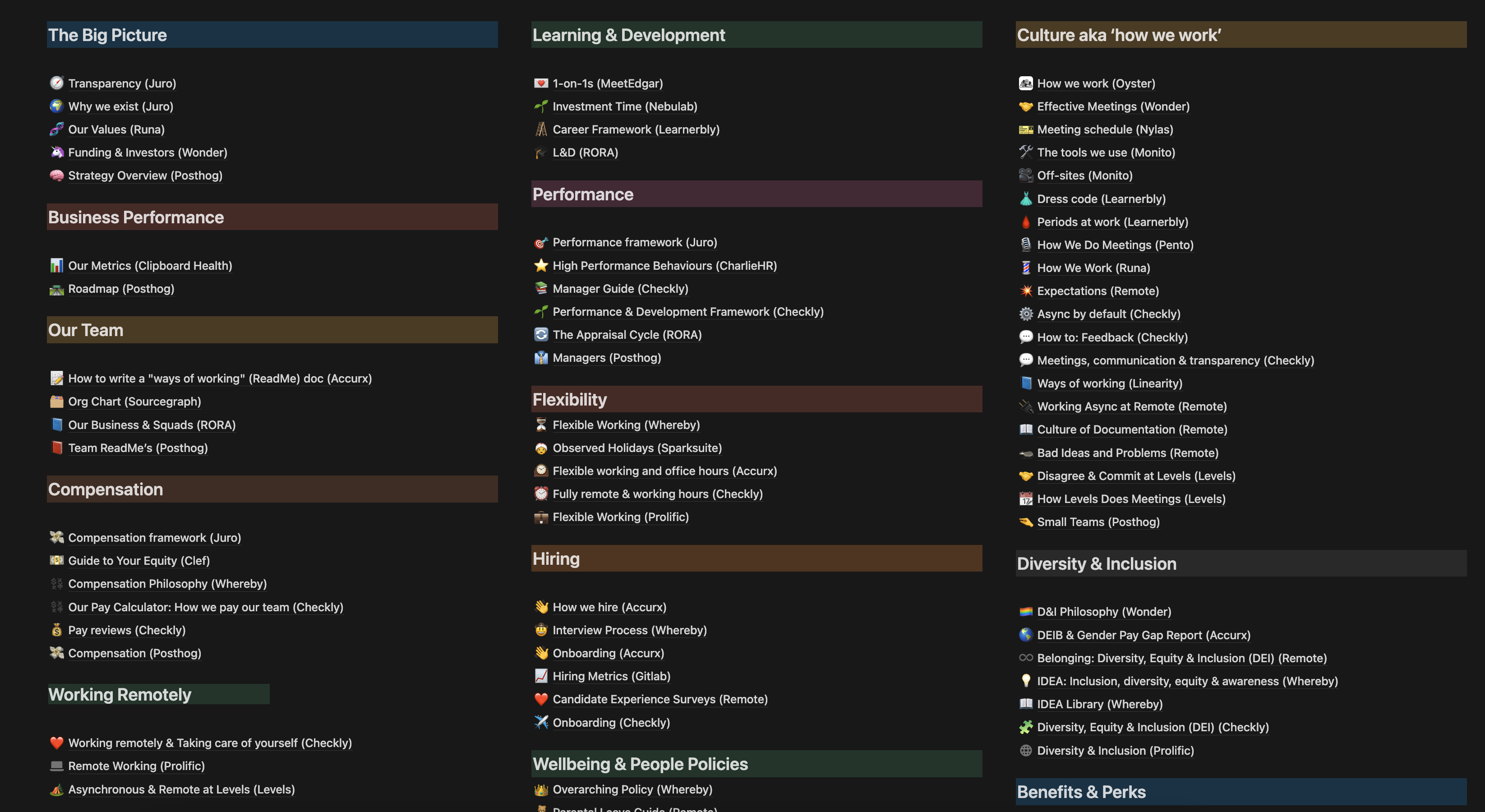This screenshot has width=1485, height=812.
Task: Open the Org Chart (Sourcegraph) link
Action: coord(134,401)
